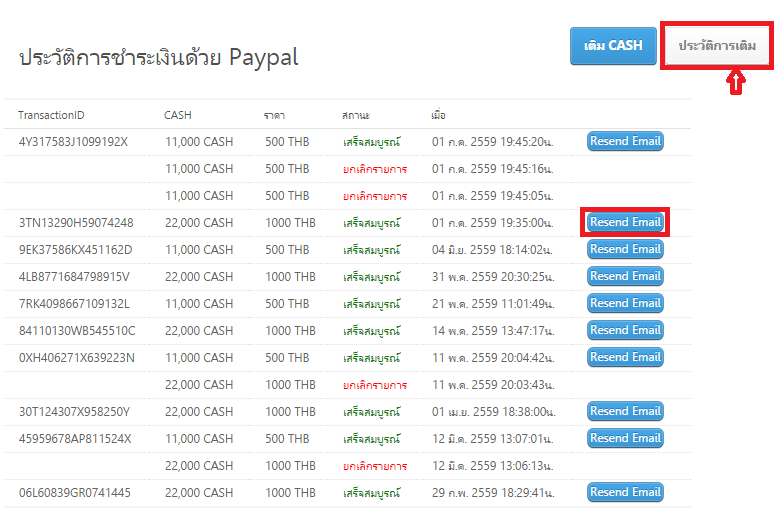
Task: Click completed status in row 4Y317583J1099192X
Action: click(372, 142)
